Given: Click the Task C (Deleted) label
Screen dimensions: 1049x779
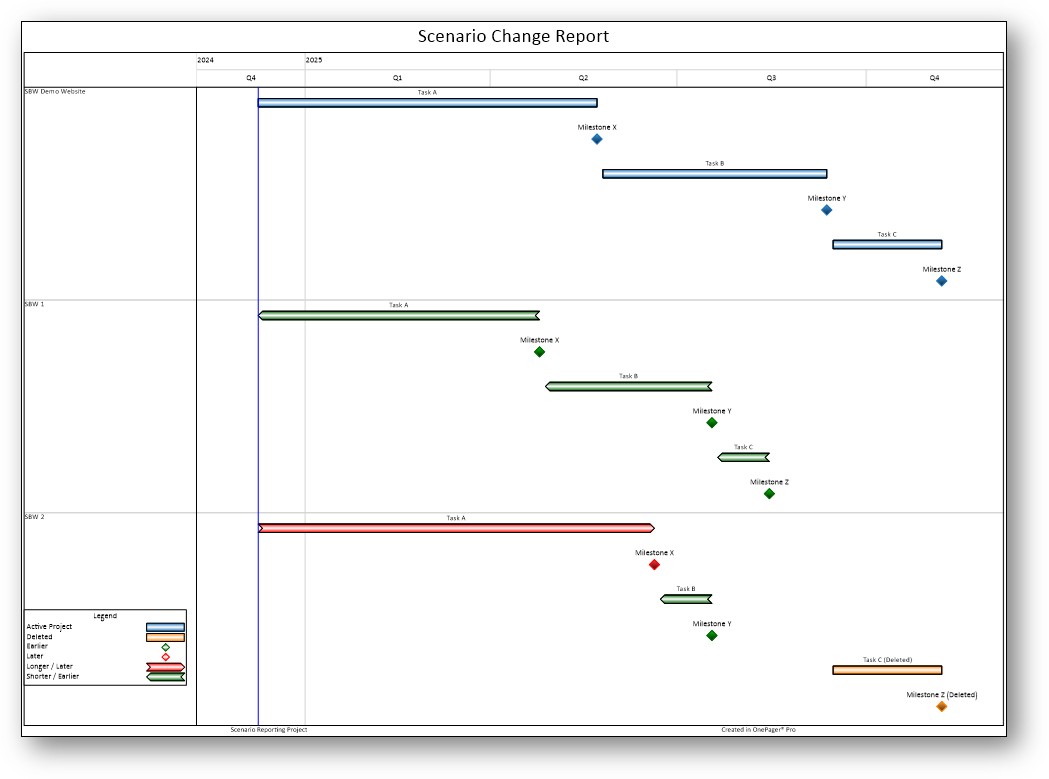Looking at the screenshot, I should [887, 660].
